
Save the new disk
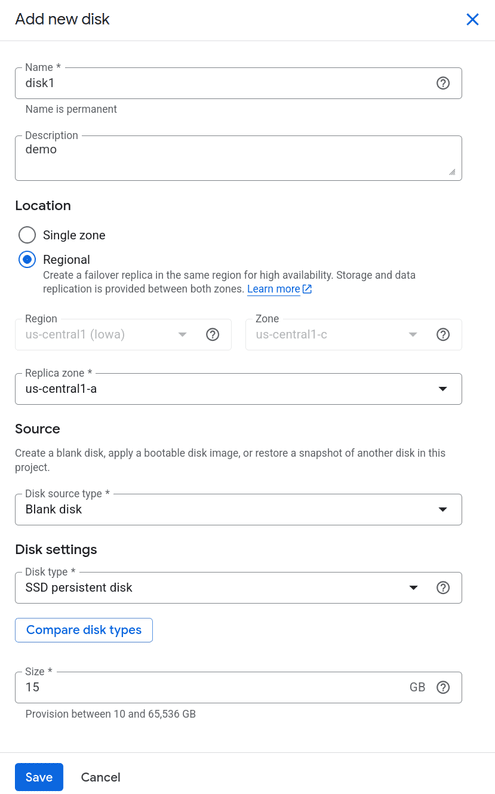(39, 777)
